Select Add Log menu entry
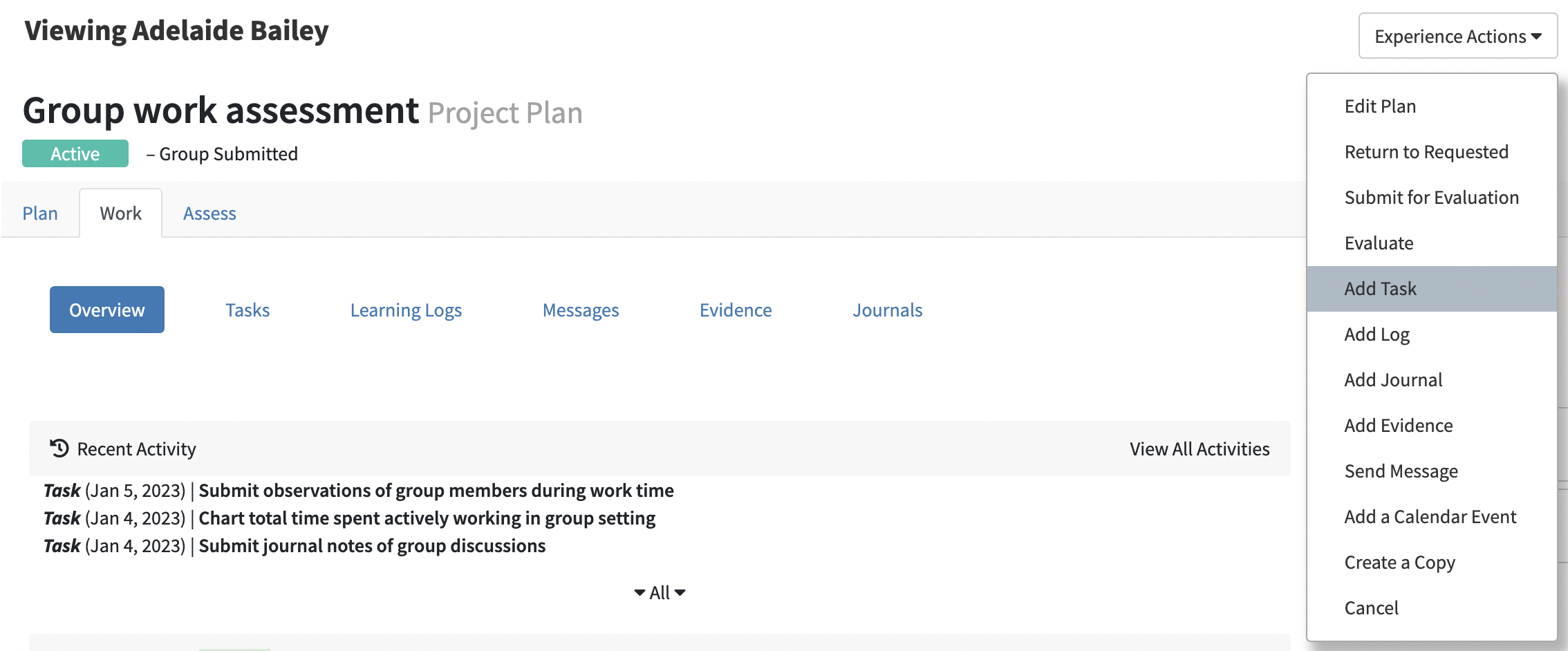 click(x=1376, y=334)
